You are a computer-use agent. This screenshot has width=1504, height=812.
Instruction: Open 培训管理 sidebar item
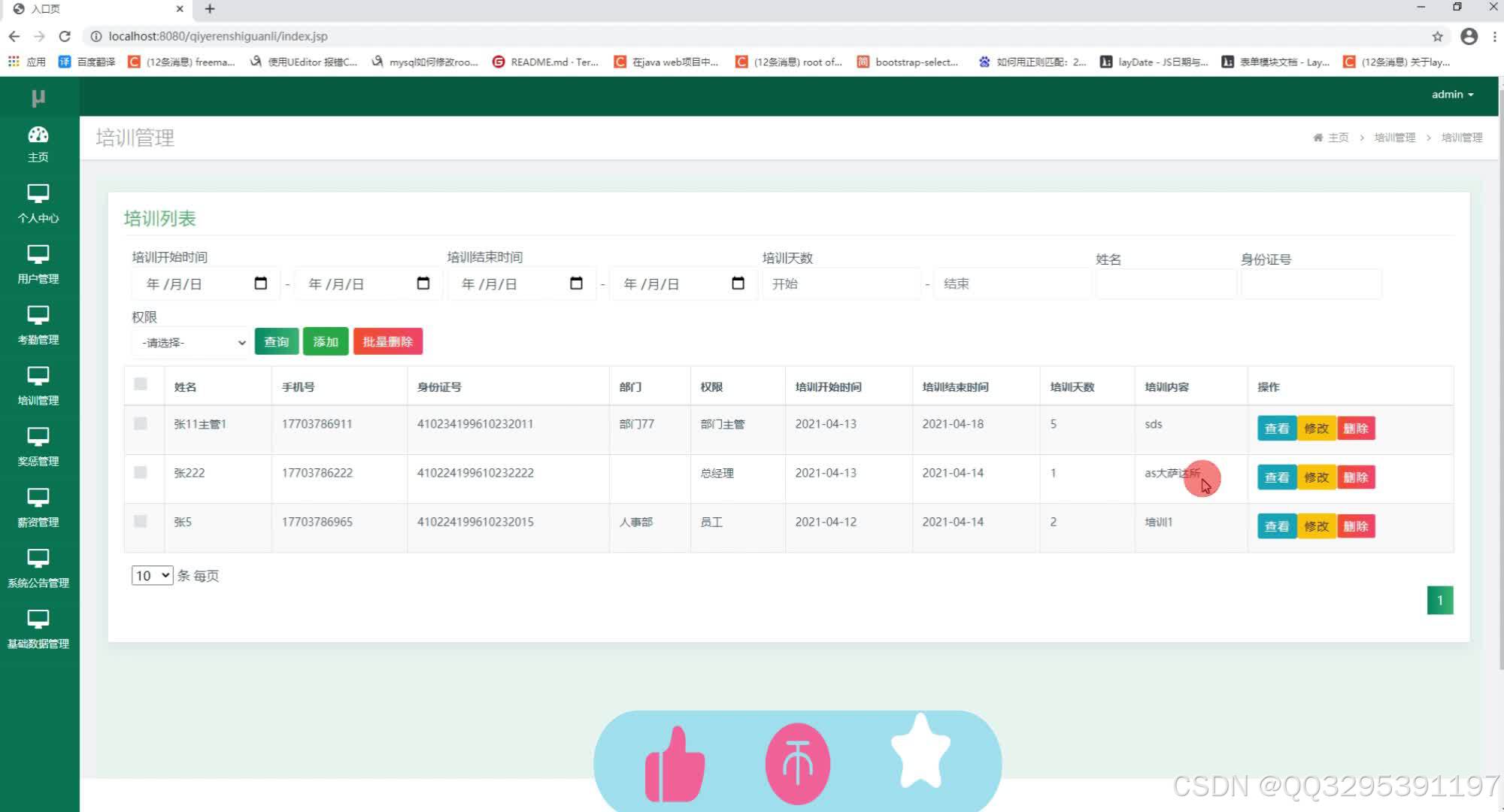coord(38,386)
